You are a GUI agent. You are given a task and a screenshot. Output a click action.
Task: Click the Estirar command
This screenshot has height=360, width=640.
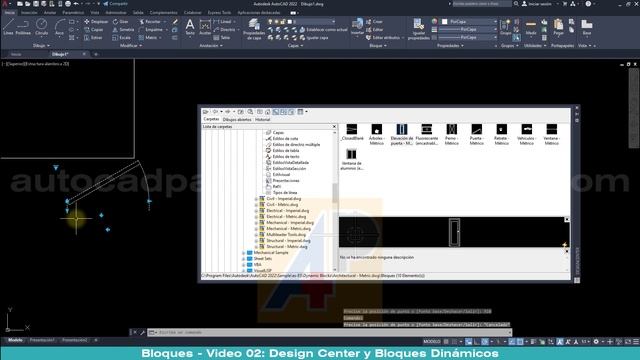pyautogui.click(x=93, y=38)
